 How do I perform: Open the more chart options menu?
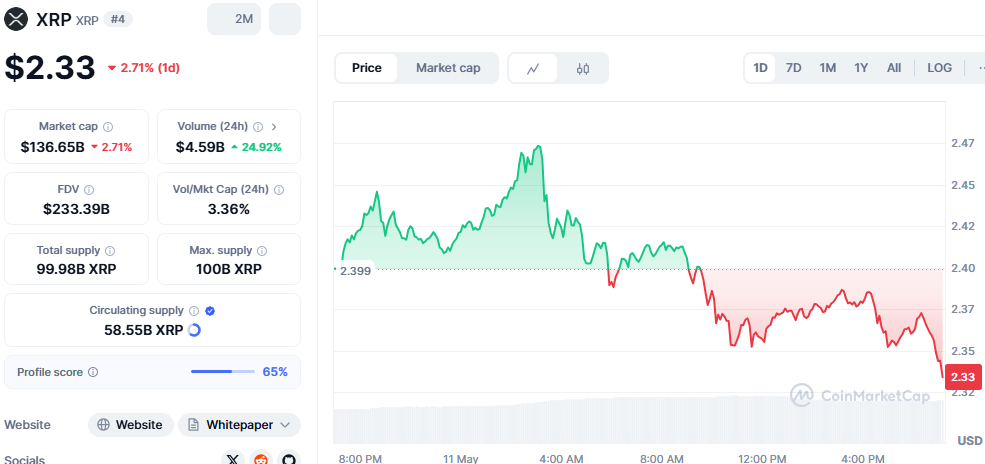click(x=978, y=68)
